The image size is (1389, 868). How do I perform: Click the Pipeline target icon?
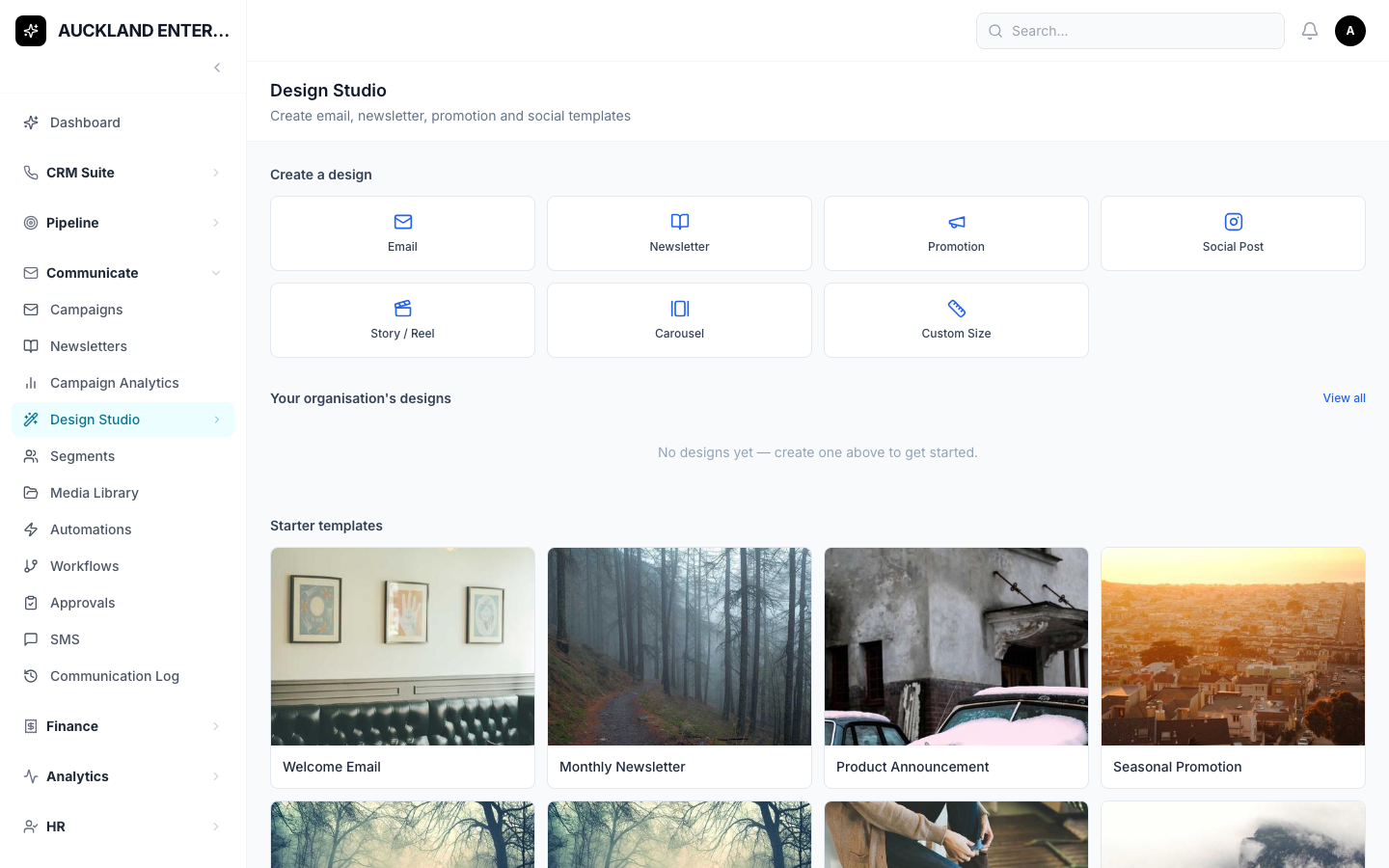31,223
